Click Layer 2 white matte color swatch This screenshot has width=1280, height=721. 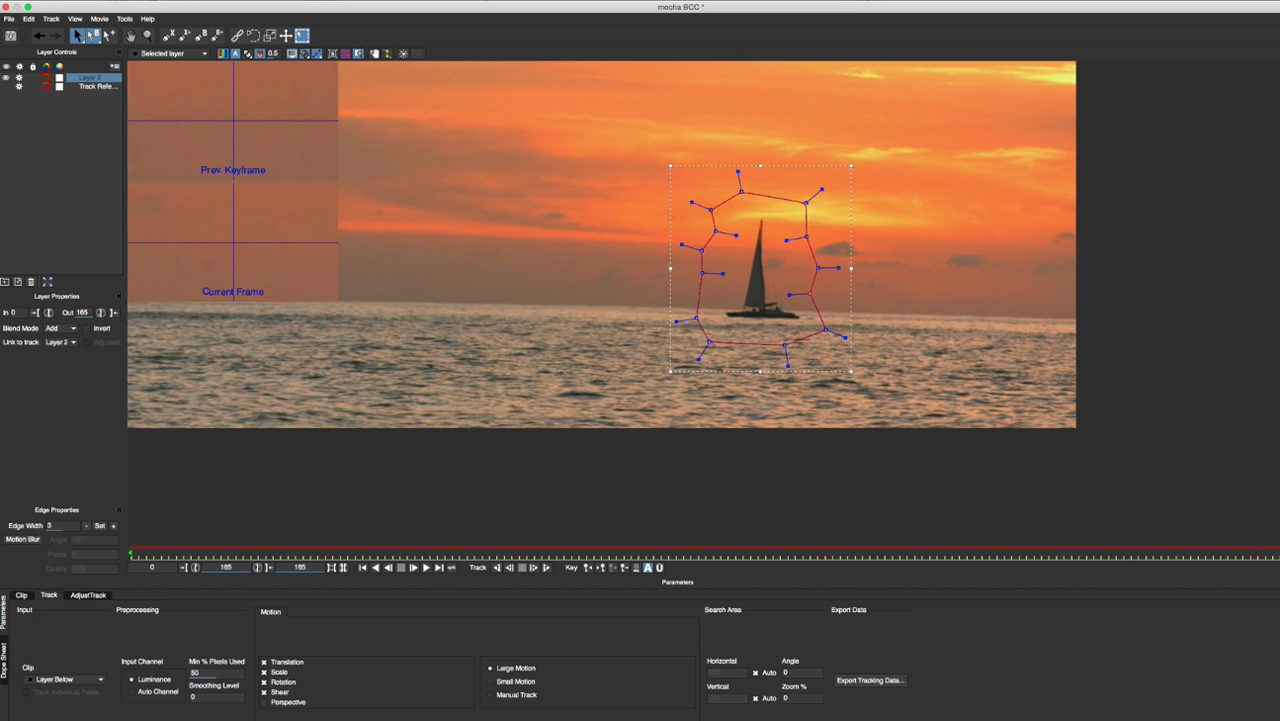click(59, 78)
